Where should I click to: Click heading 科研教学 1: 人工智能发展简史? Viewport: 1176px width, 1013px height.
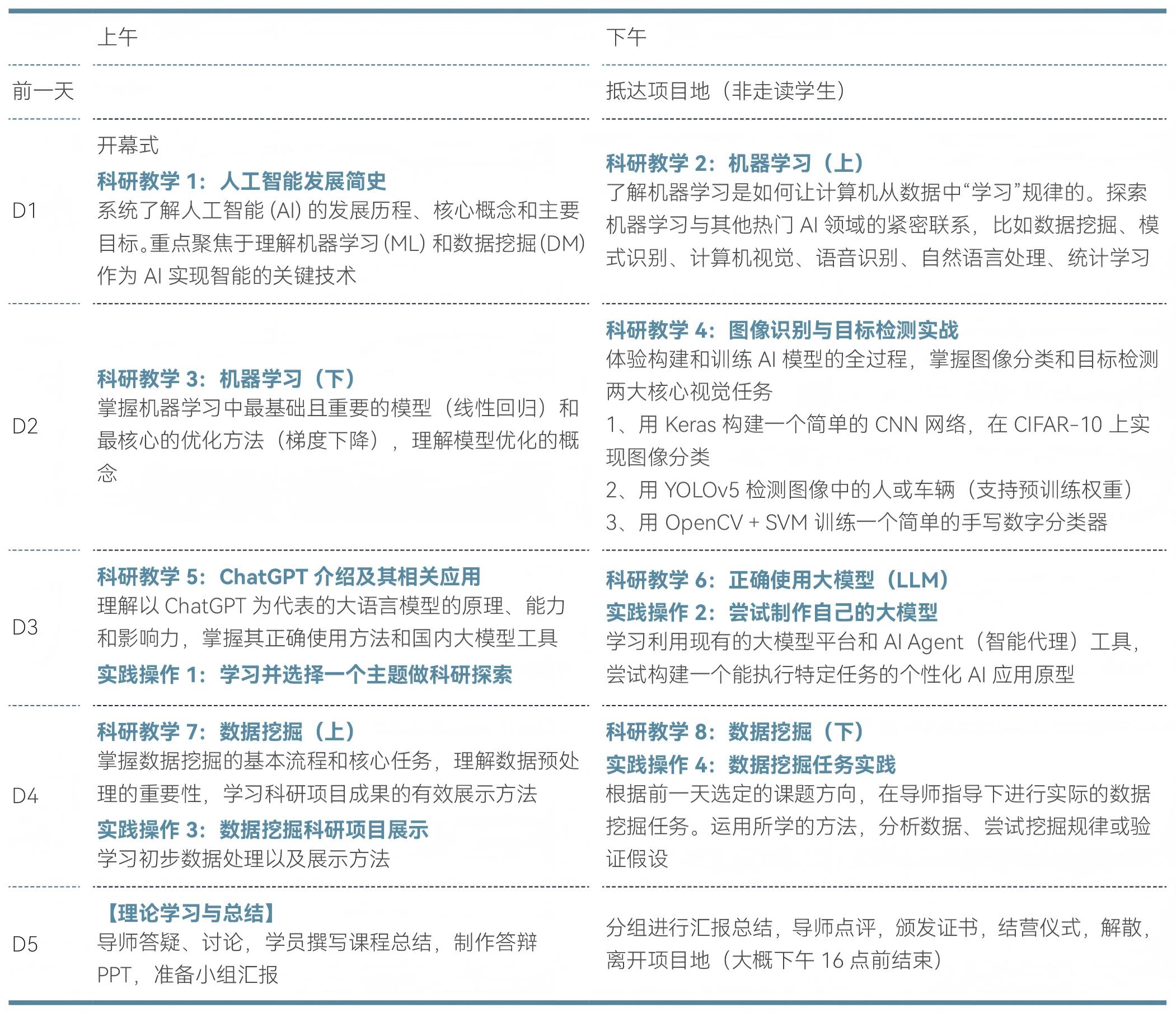pyautogui.click(x=241, y=181)
